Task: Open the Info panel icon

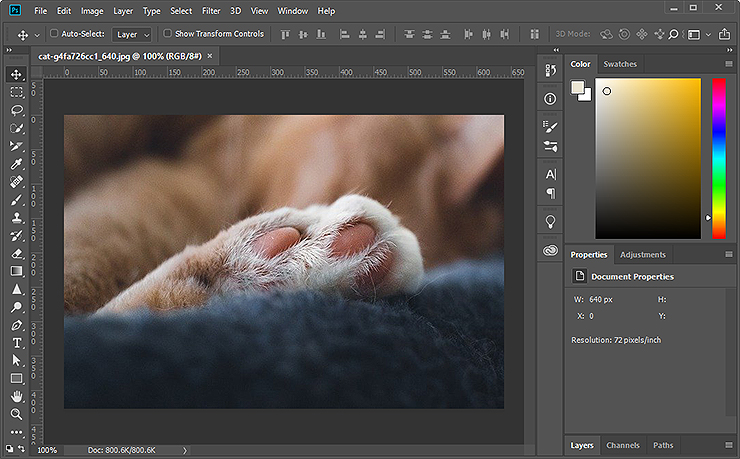Action: click(x=550, y=99)
